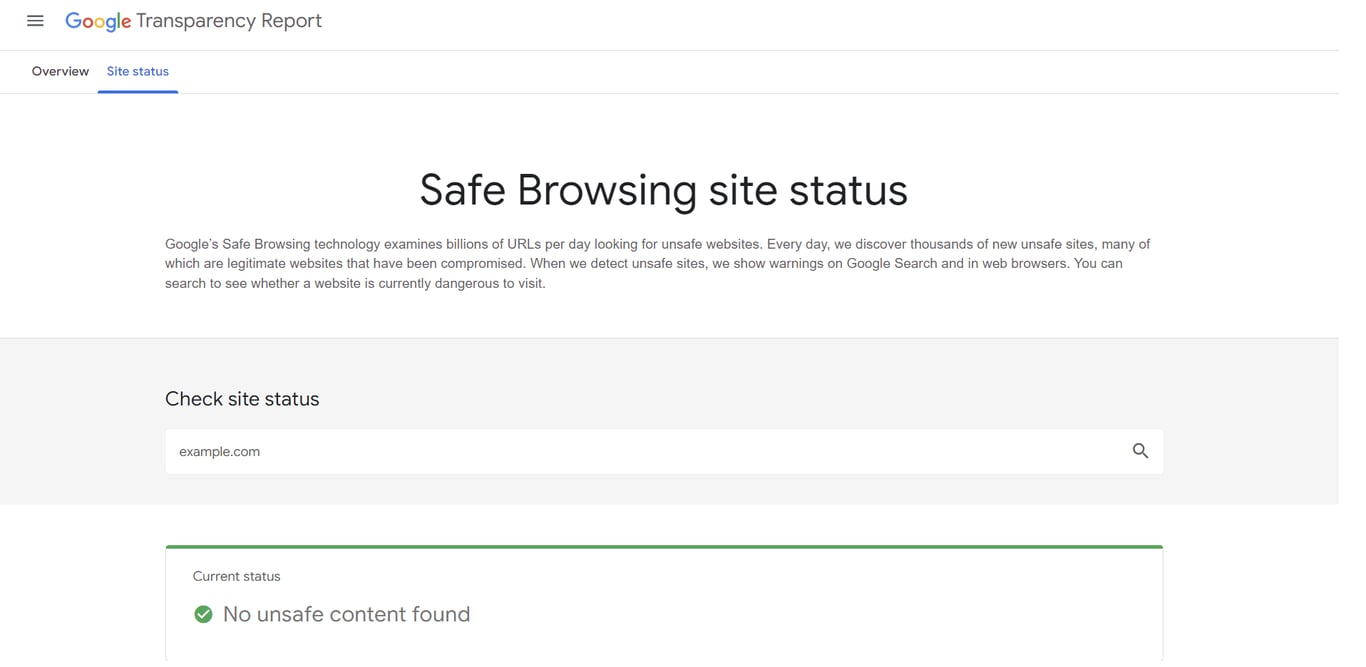The height and width of the screenshot is (667, 1366).
Task: Click the green safety badge beside the result
Action: click(x=203, y=614)
